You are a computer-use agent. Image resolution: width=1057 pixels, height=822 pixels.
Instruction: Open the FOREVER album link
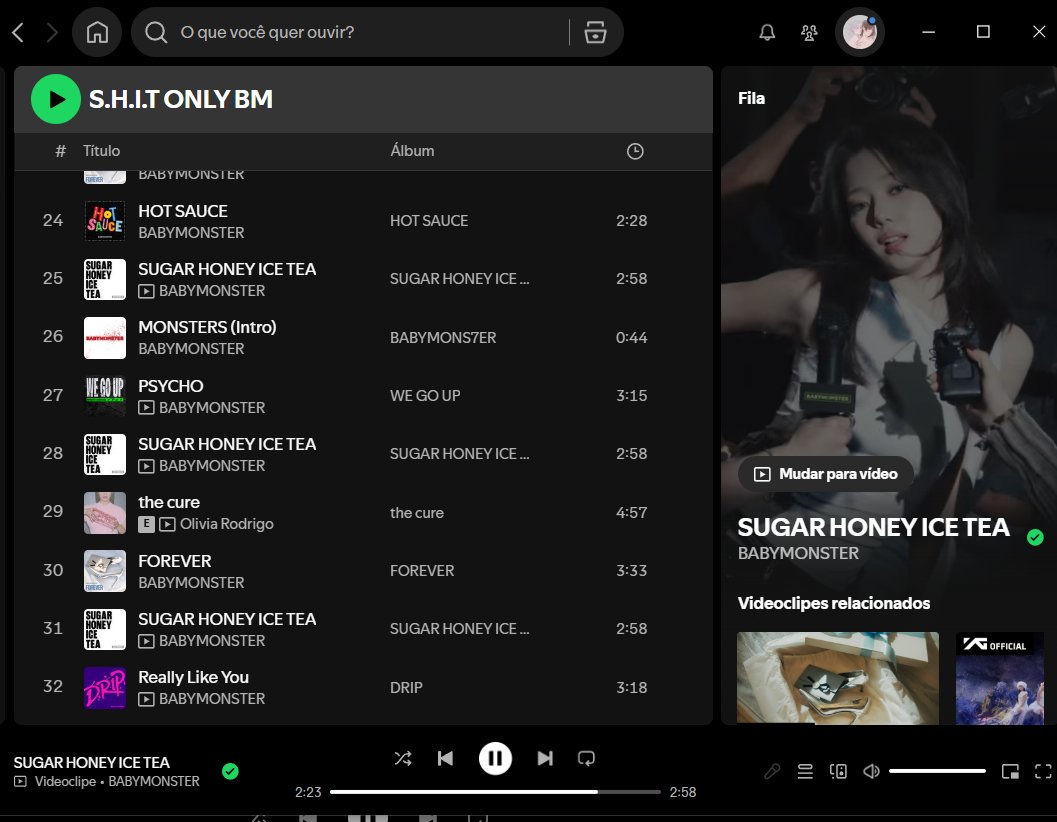pos(422,571)
